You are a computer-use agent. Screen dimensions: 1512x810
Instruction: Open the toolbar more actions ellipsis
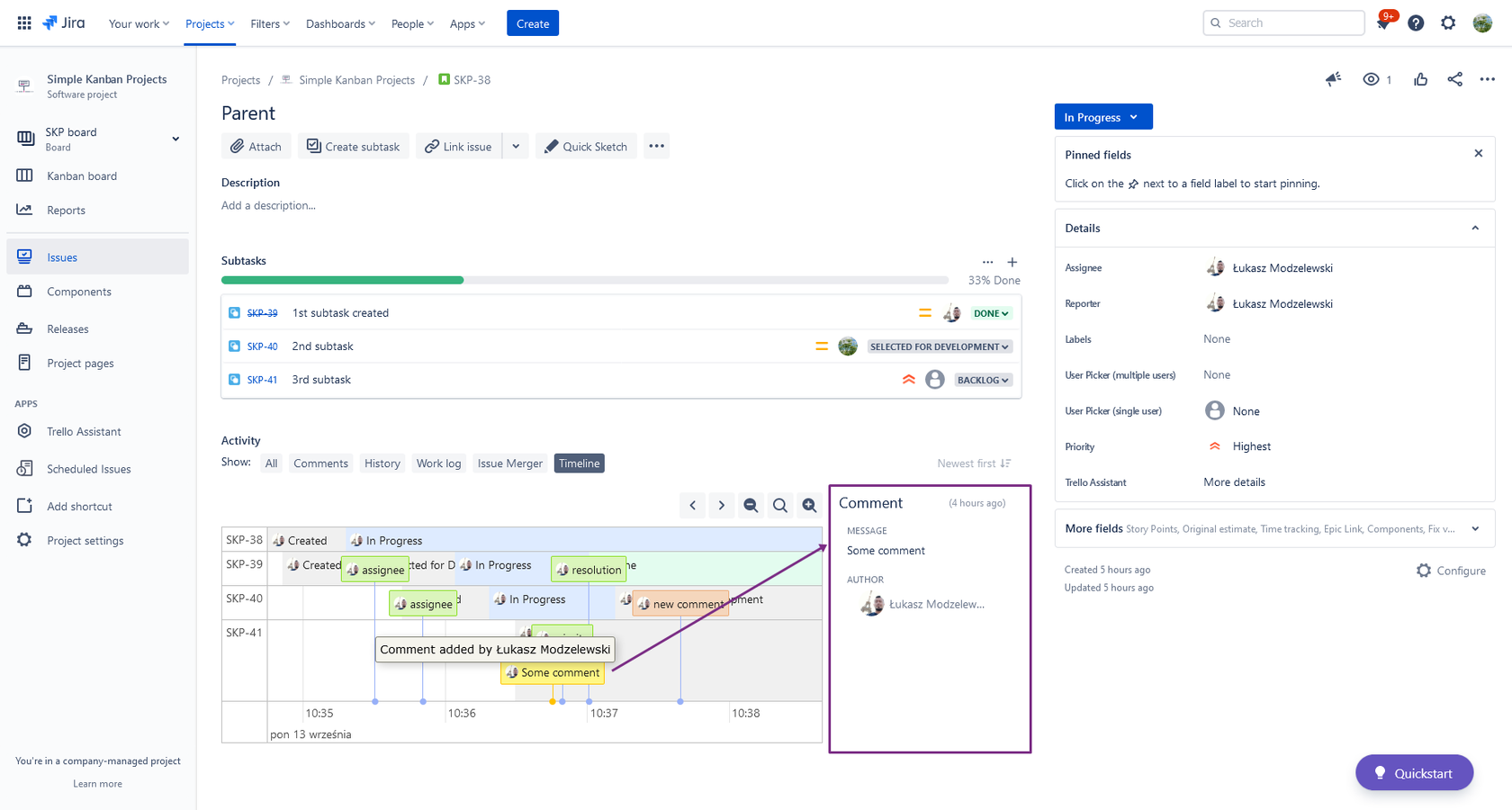point(657,146)
